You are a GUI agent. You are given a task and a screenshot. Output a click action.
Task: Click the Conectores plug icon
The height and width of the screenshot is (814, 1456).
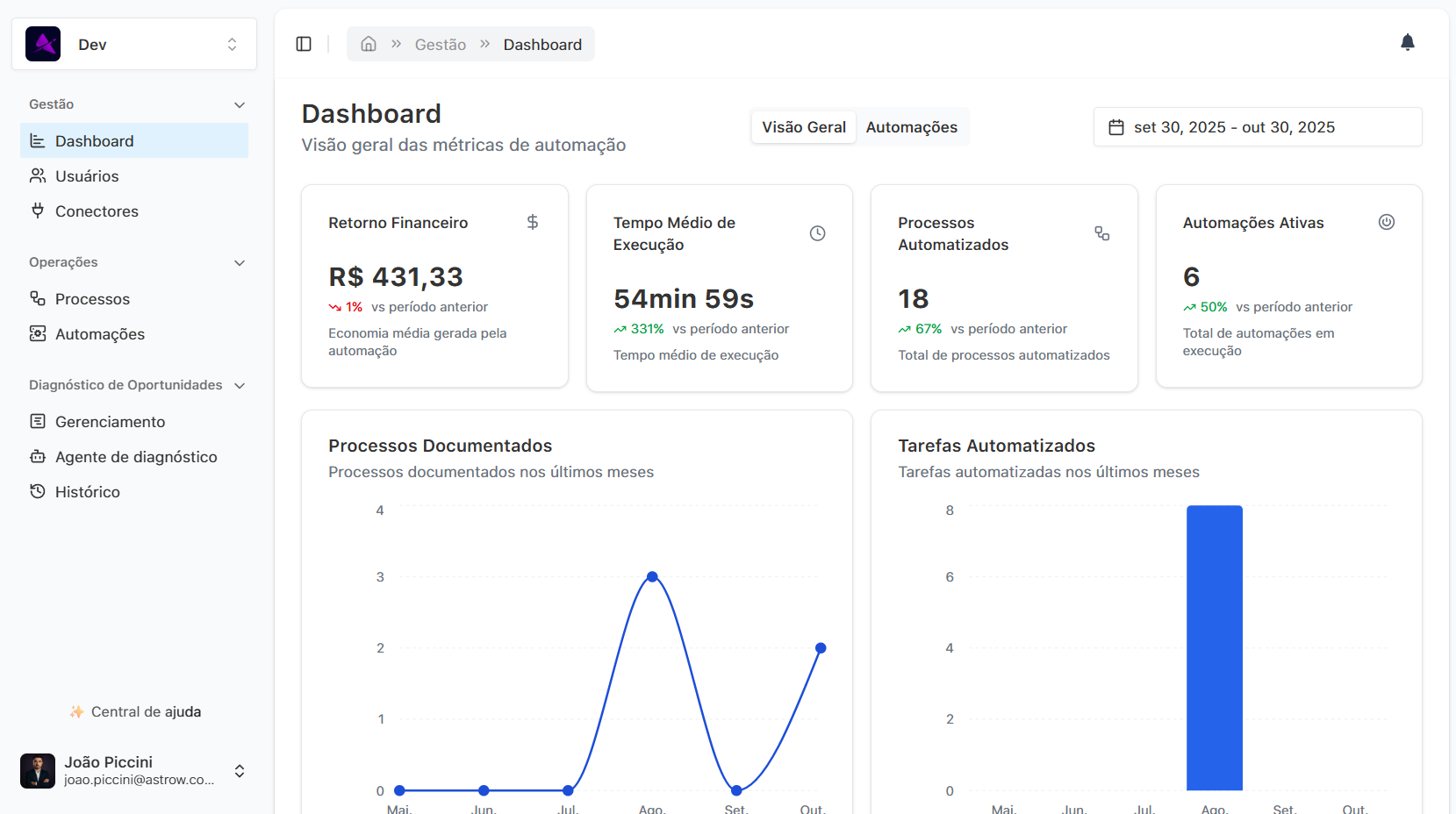pos(37,211)
